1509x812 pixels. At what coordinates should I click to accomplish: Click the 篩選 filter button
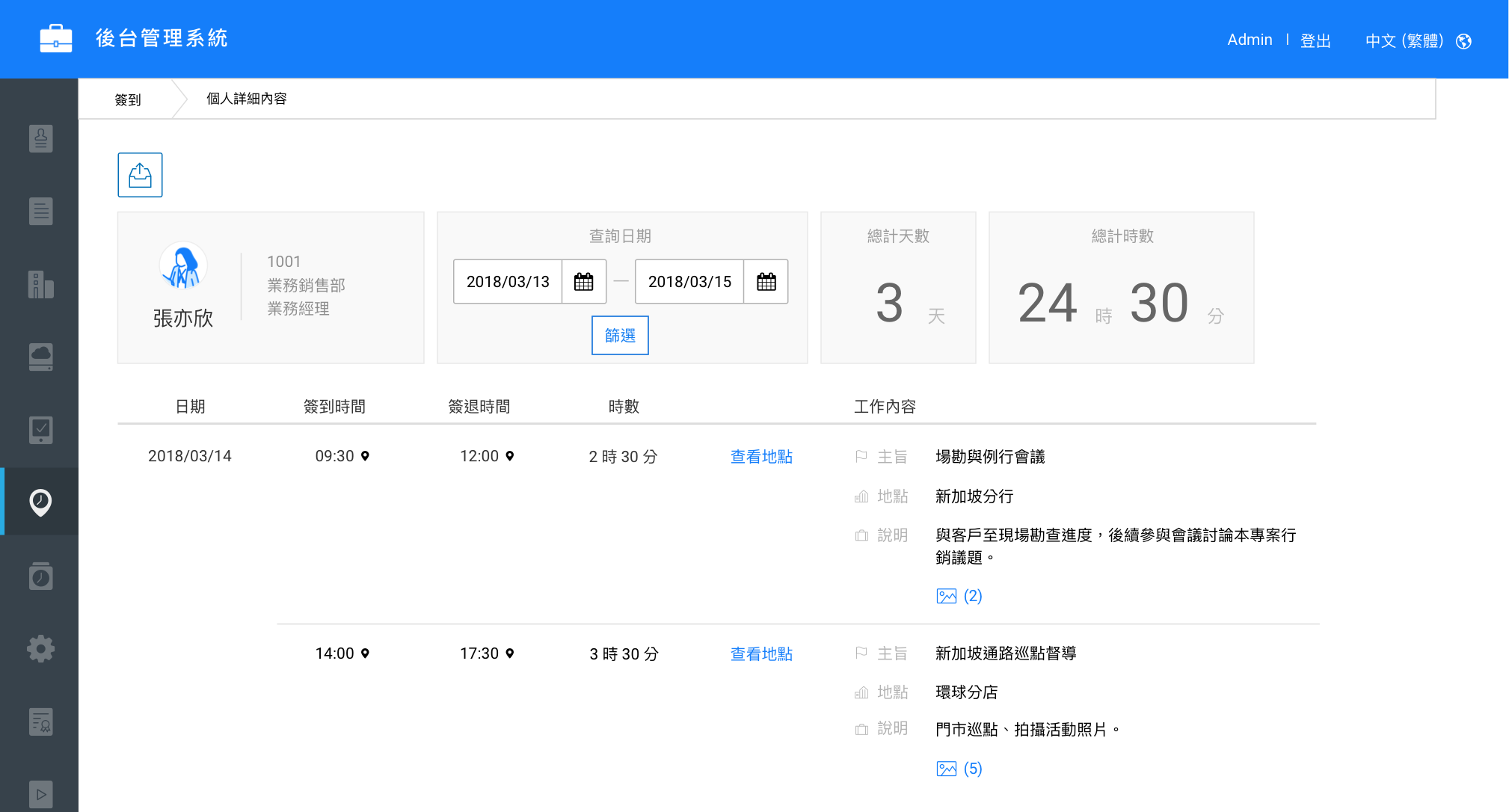(620, 336)
